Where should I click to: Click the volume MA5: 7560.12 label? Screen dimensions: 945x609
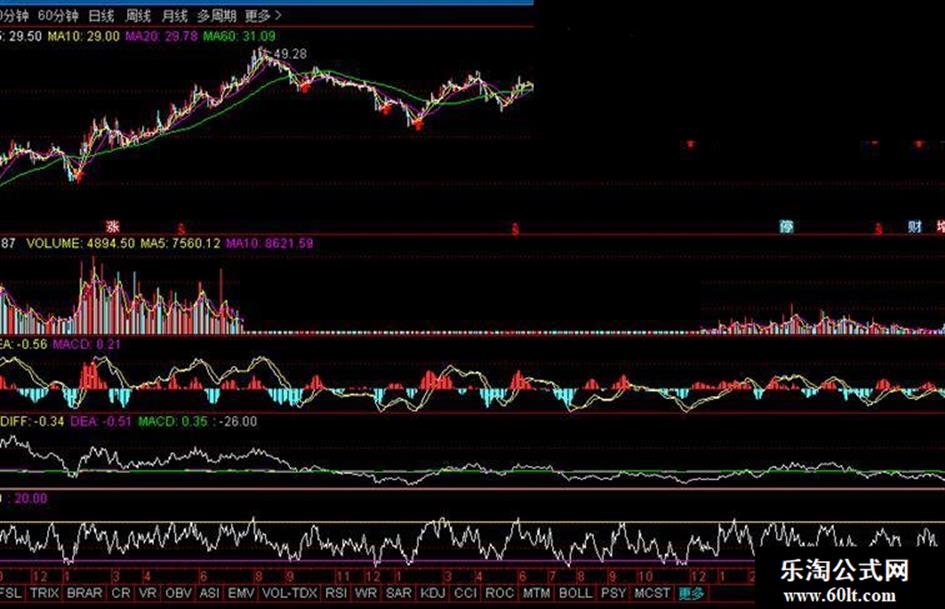pos(180,244)
